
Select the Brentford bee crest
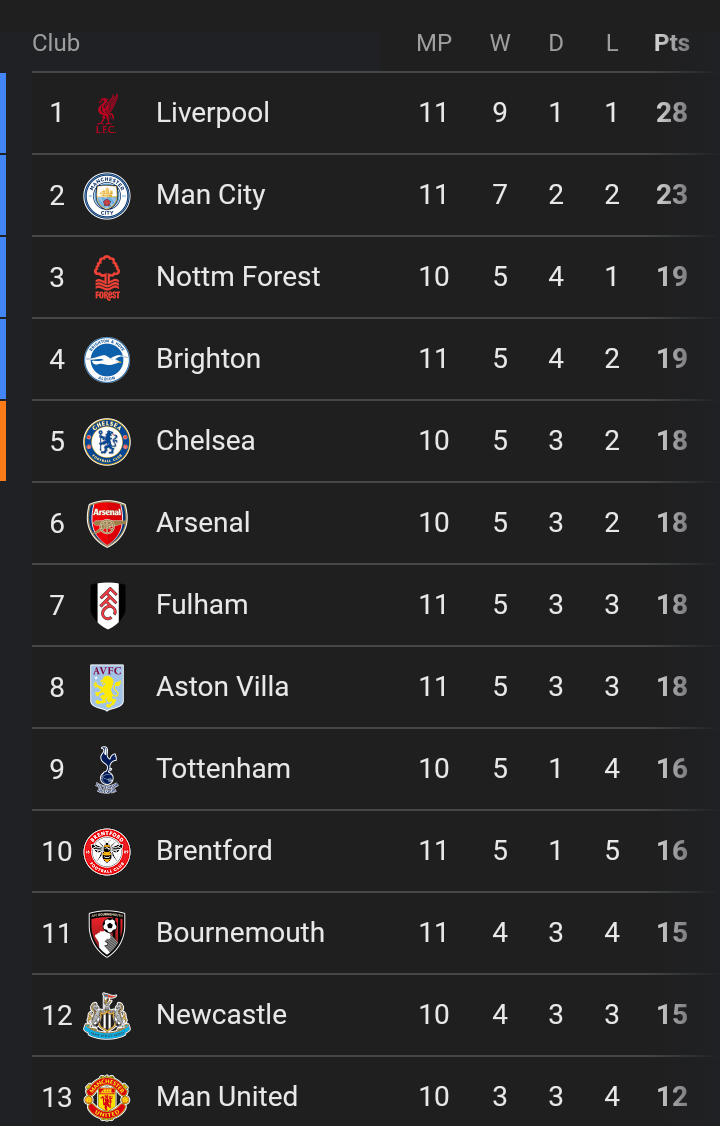(x=106, y=851)
